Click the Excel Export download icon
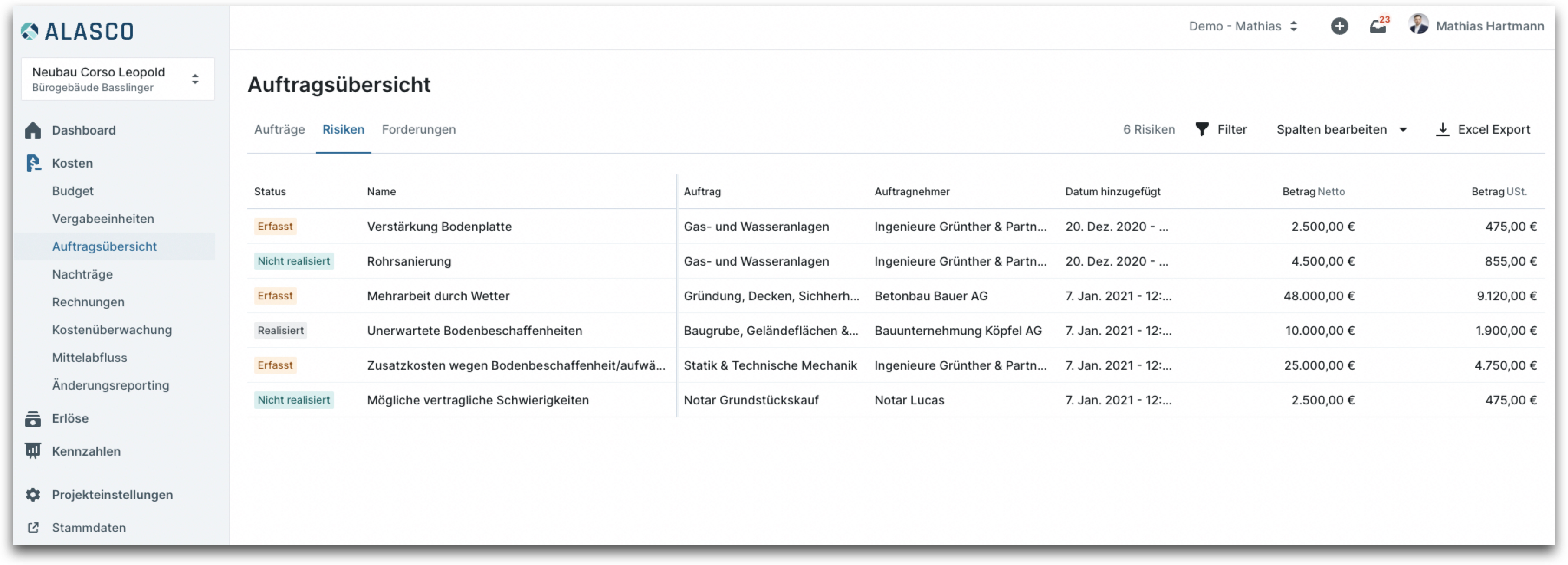Viewport: 1568px width, 565px height. 1443,129
